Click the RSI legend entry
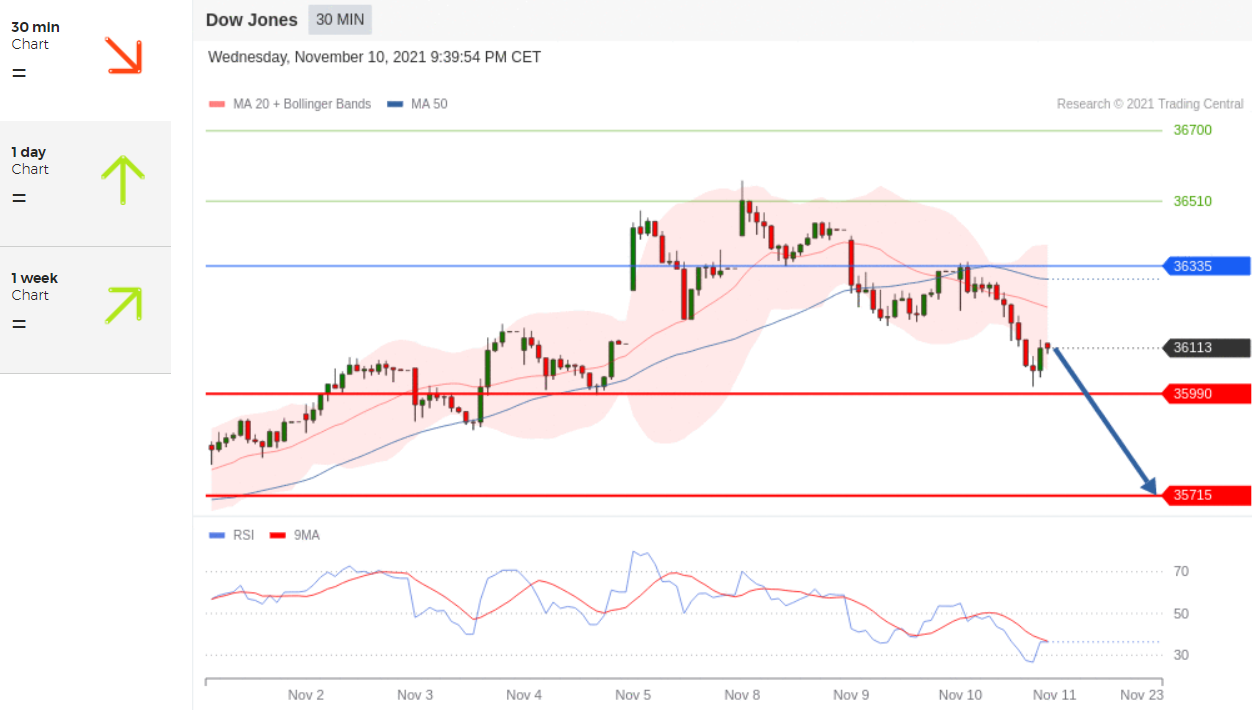This screenshot has height=710, width=1252. [x=232, y=535]
